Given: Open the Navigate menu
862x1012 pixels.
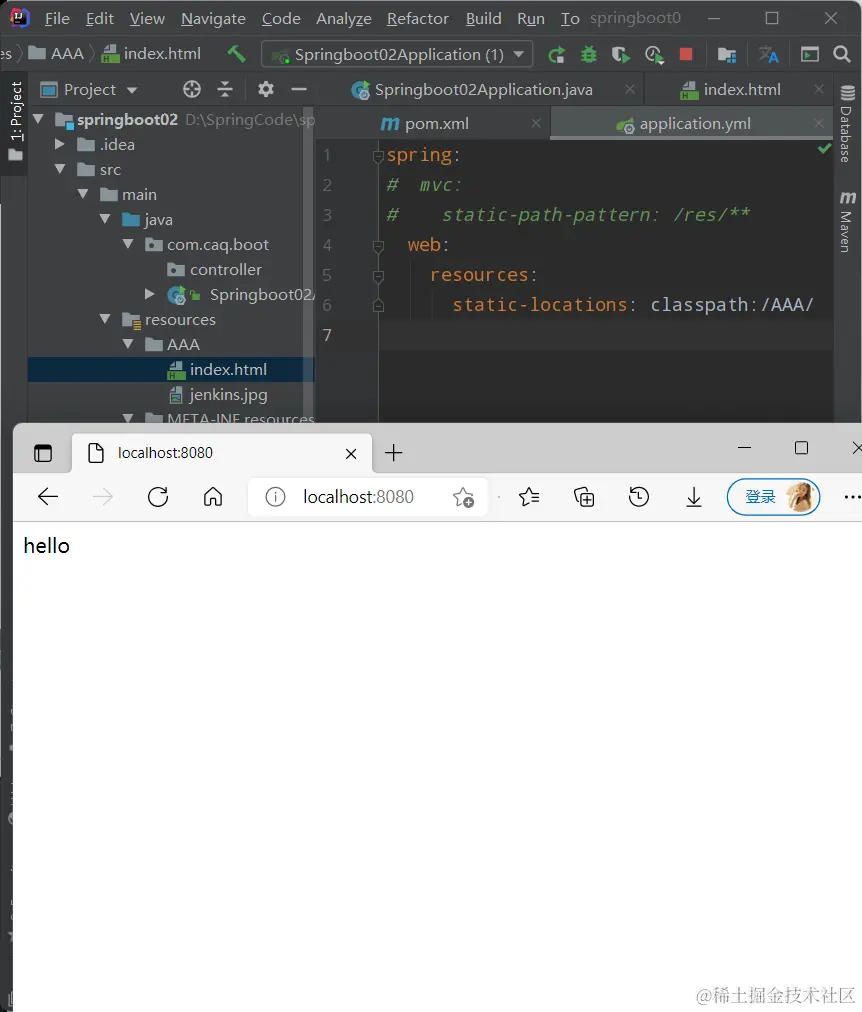Looking at the screenshot, I should [213, 19].
